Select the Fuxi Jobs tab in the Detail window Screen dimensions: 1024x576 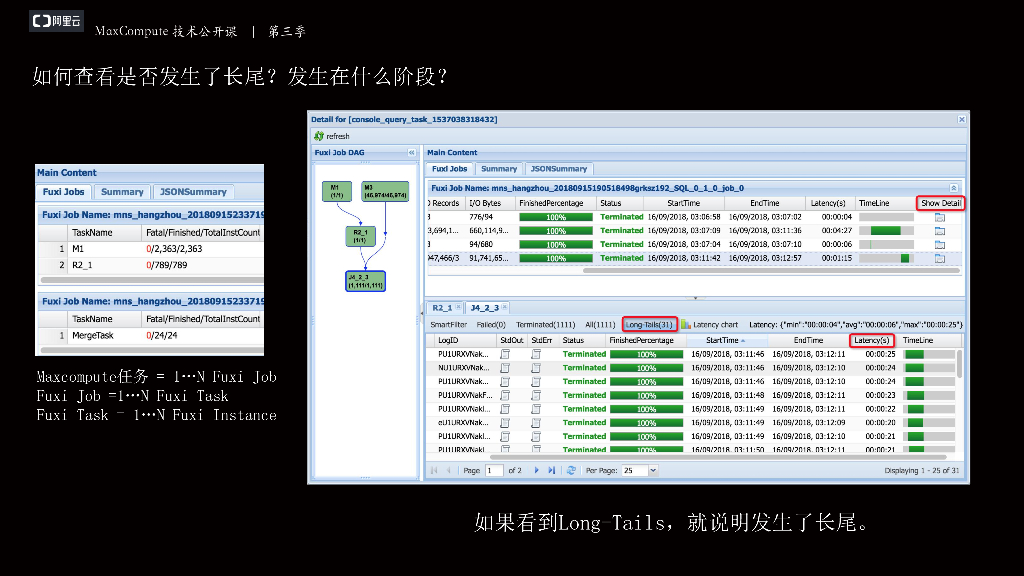[x=450, y=168]
